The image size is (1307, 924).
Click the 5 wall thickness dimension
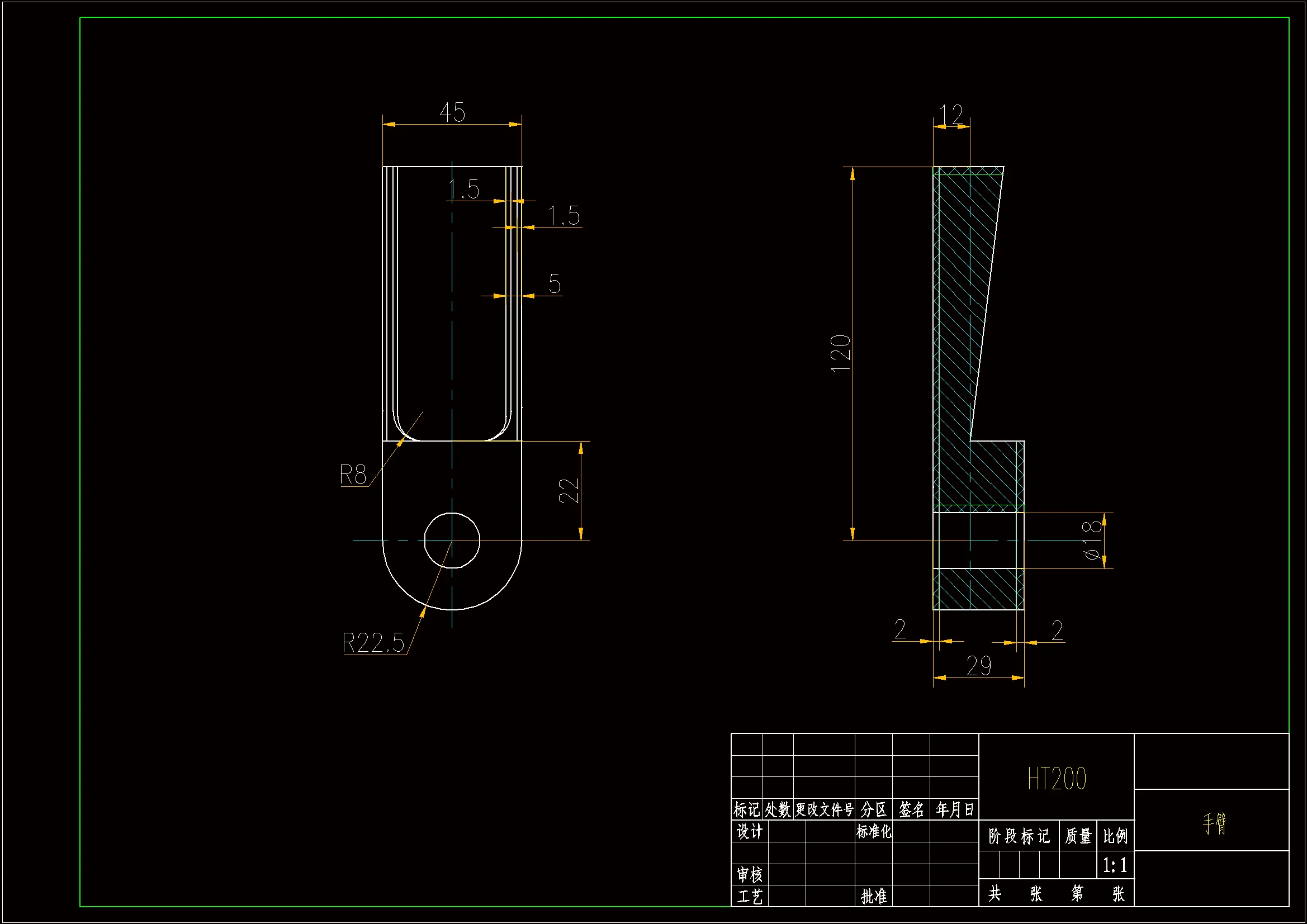555,283
